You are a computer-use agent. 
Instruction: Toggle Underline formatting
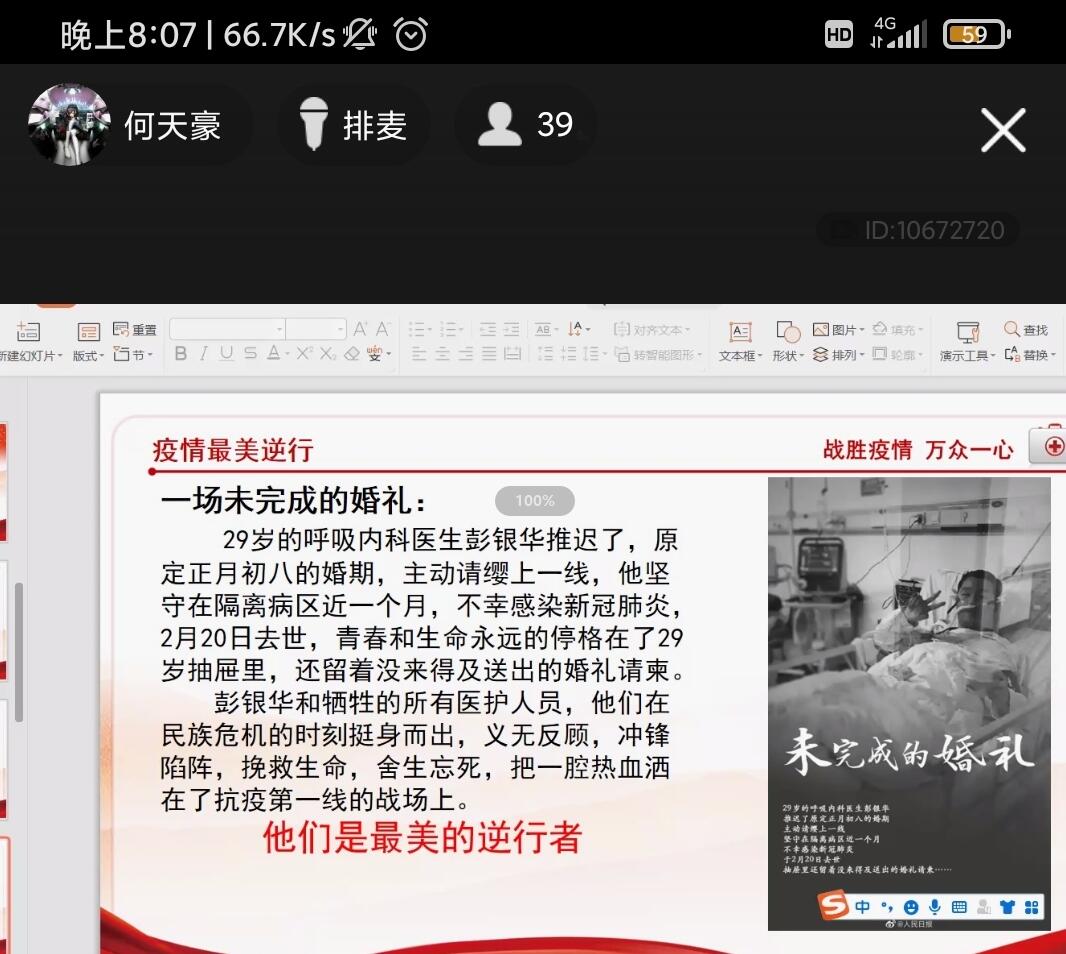coord(226,354)
